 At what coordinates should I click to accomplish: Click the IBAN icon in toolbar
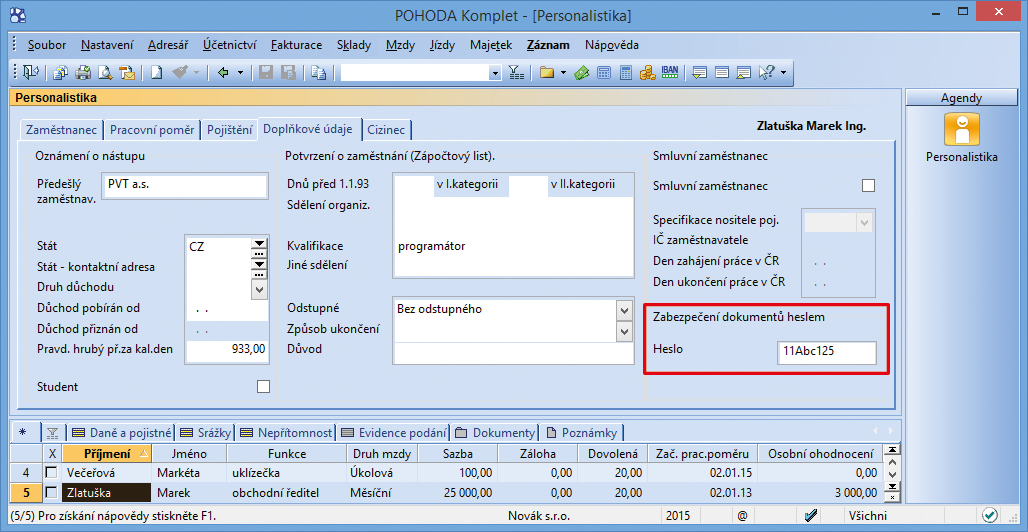click(x=669, y=72)
